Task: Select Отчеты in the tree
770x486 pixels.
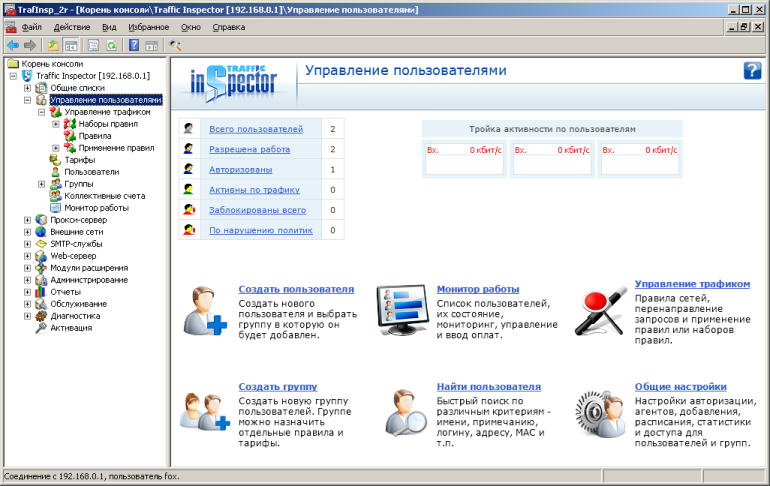Action: click(x=65, y=293)
